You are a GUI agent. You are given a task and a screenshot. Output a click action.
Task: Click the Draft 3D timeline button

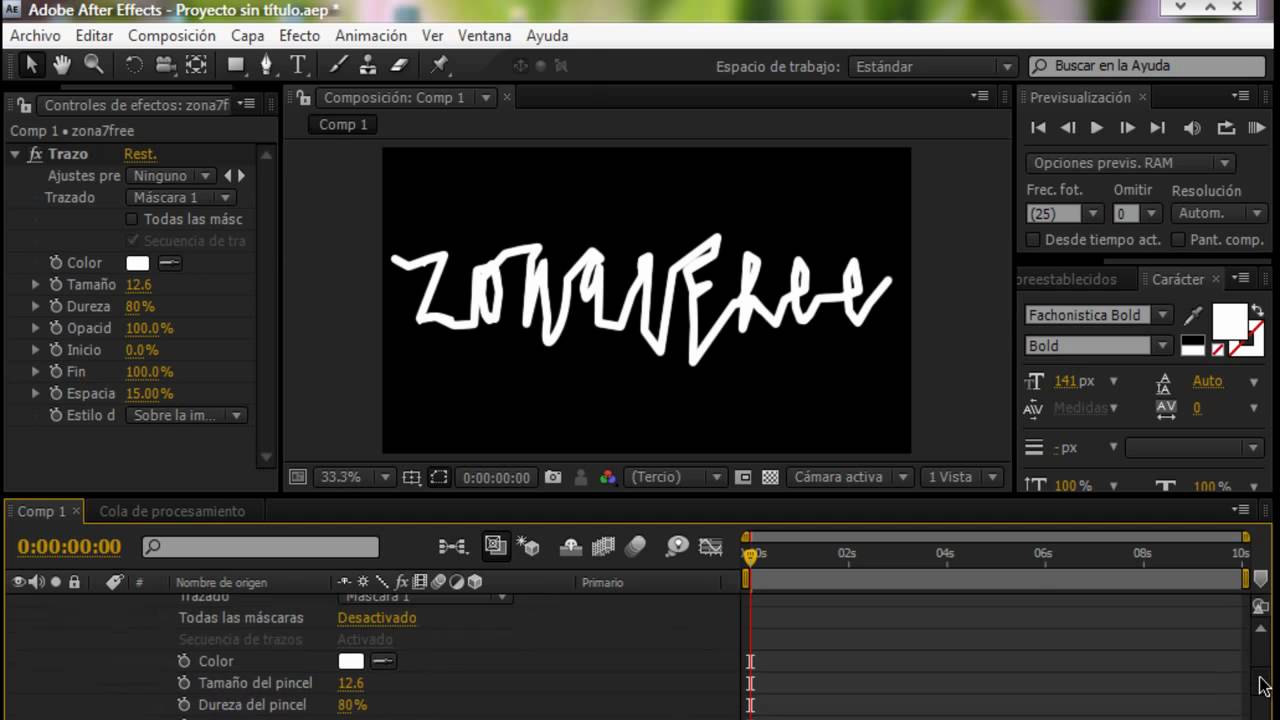click(x=528, y=546)
